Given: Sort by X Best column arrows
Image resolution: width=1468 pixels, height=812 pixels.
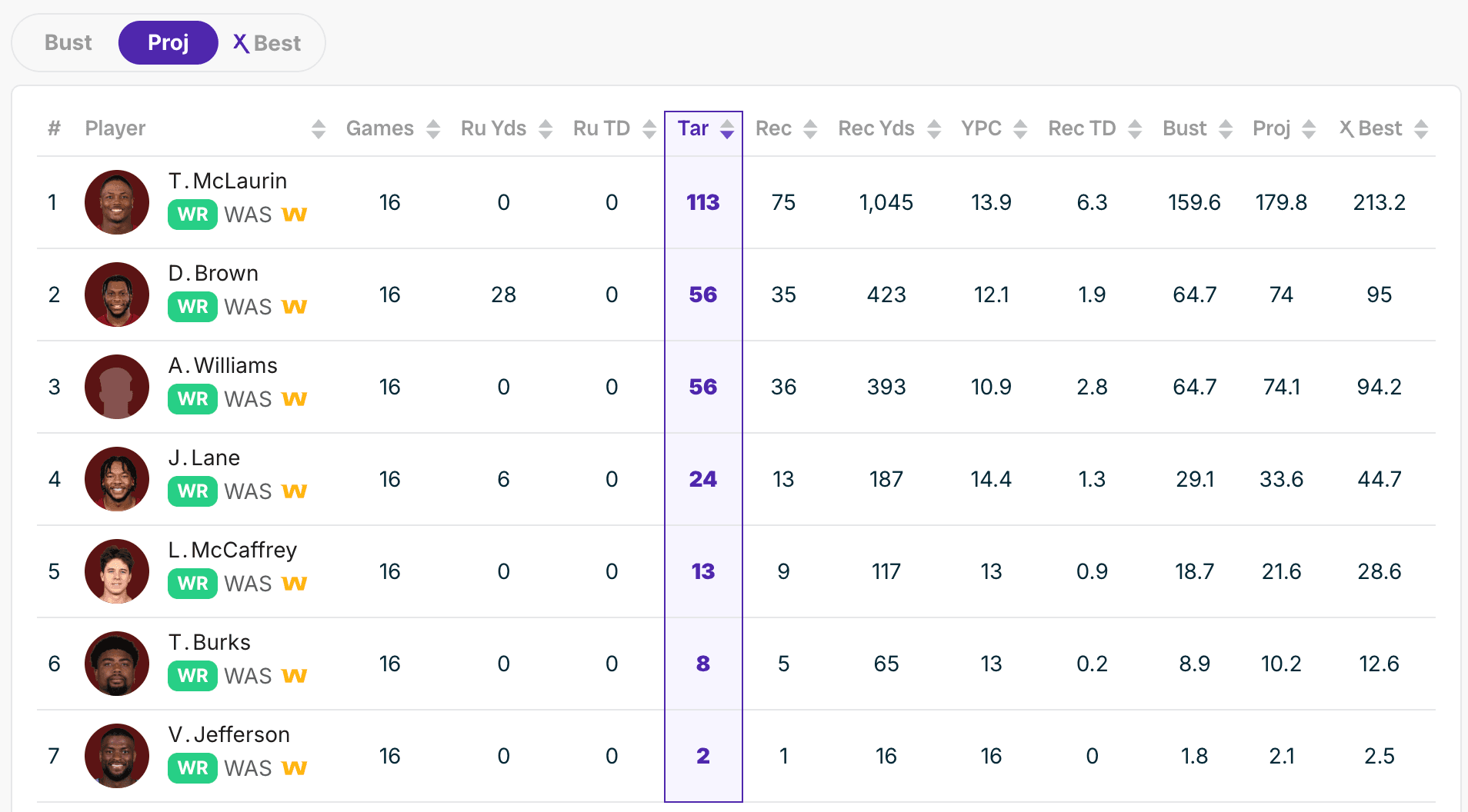Looking at the screenshot, I should 1421,129.
